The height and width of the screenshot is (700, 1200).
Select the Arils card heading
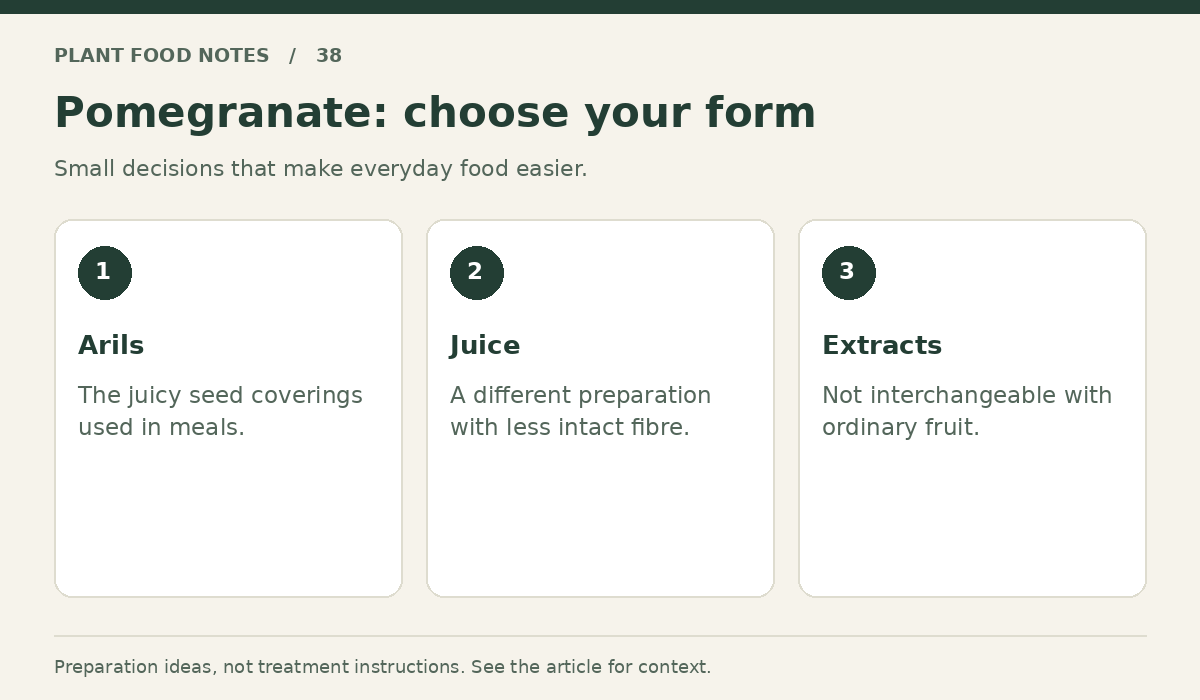point(111,346)
